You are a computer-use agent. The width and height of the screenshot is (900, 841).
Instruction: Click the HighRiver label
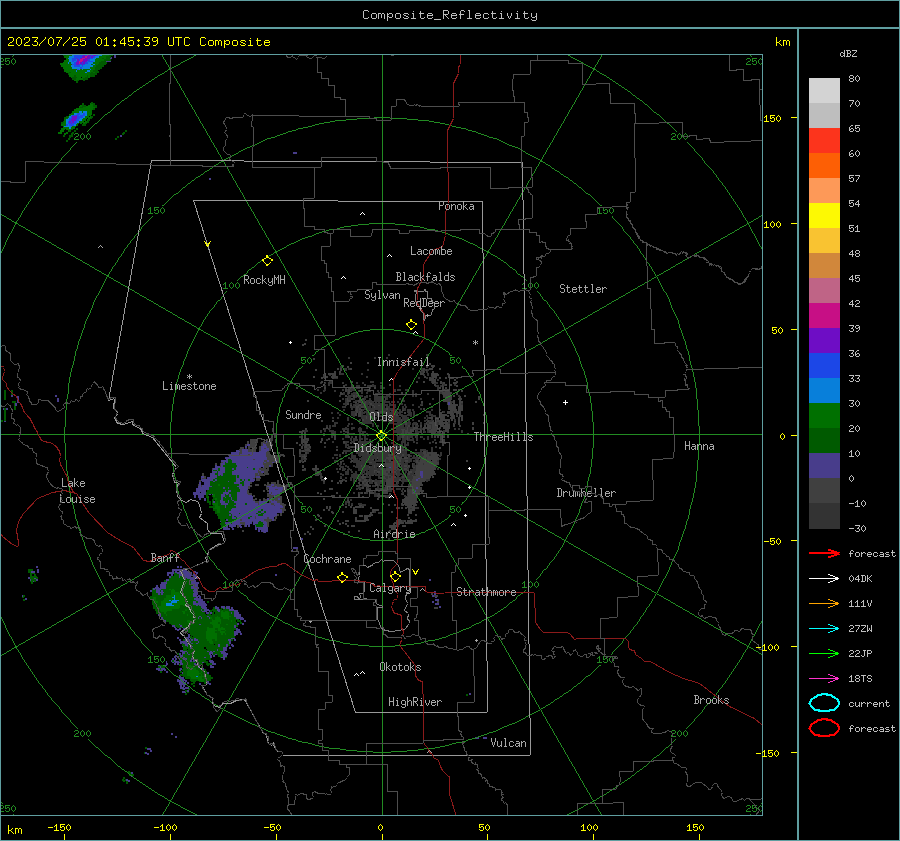tap(415, 702)
